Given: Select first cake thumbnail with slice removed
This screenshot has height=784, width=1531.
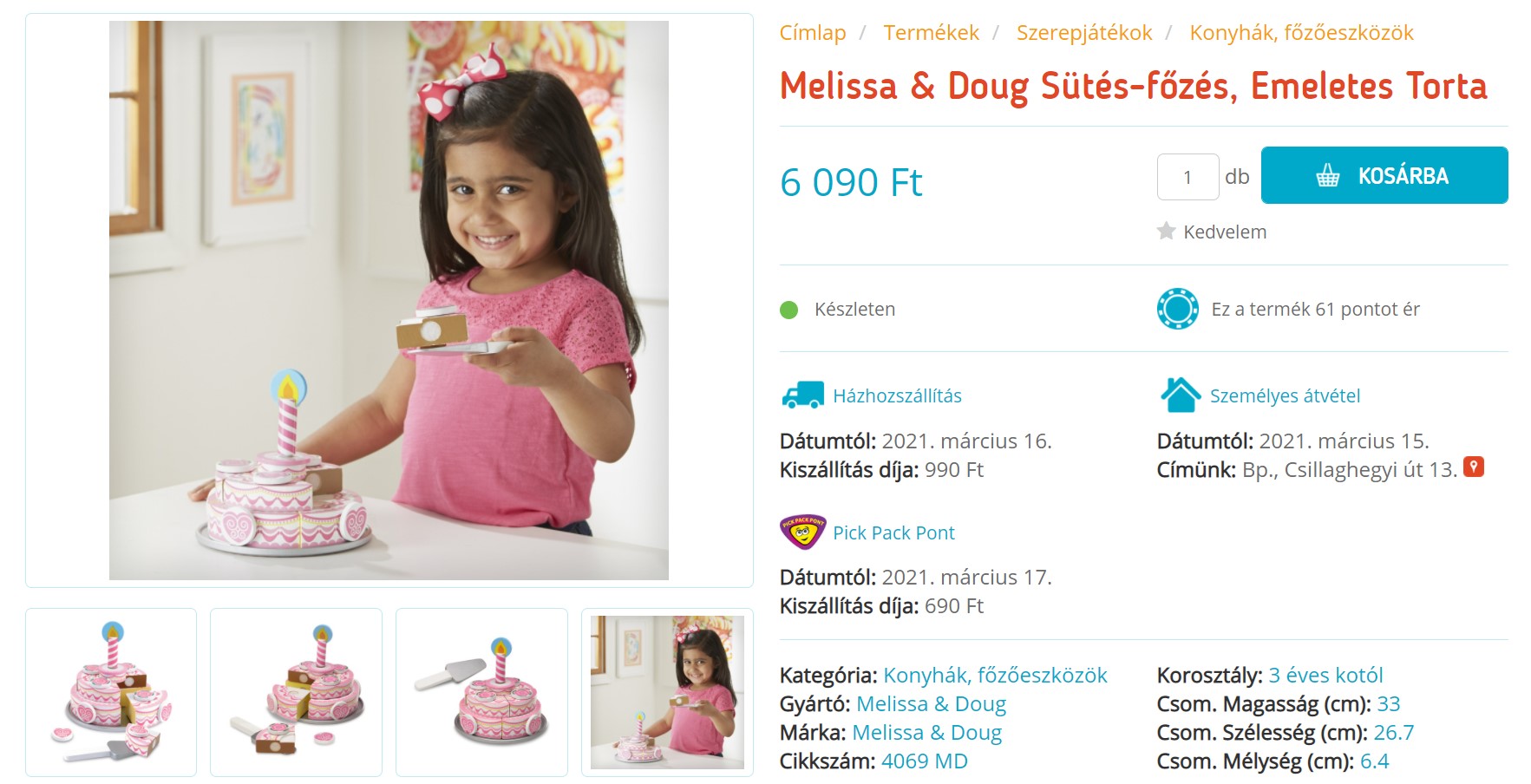Looking at the screenshot, I should click(111, 692).
